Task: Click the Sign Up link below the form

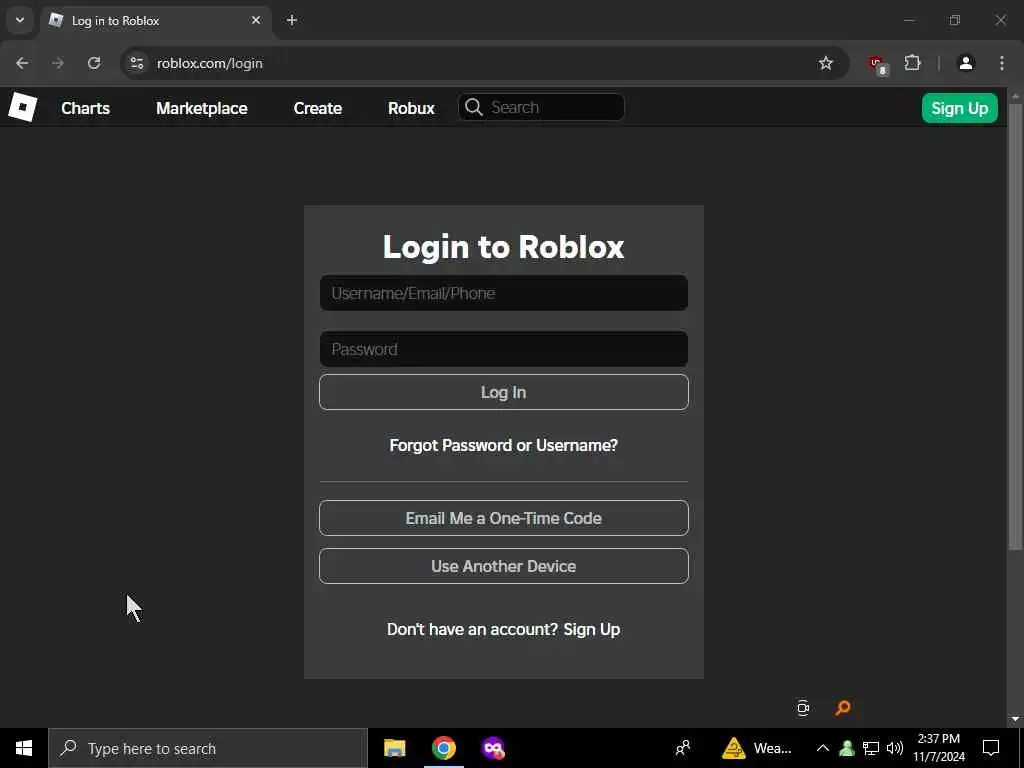Action: [592, 630]
